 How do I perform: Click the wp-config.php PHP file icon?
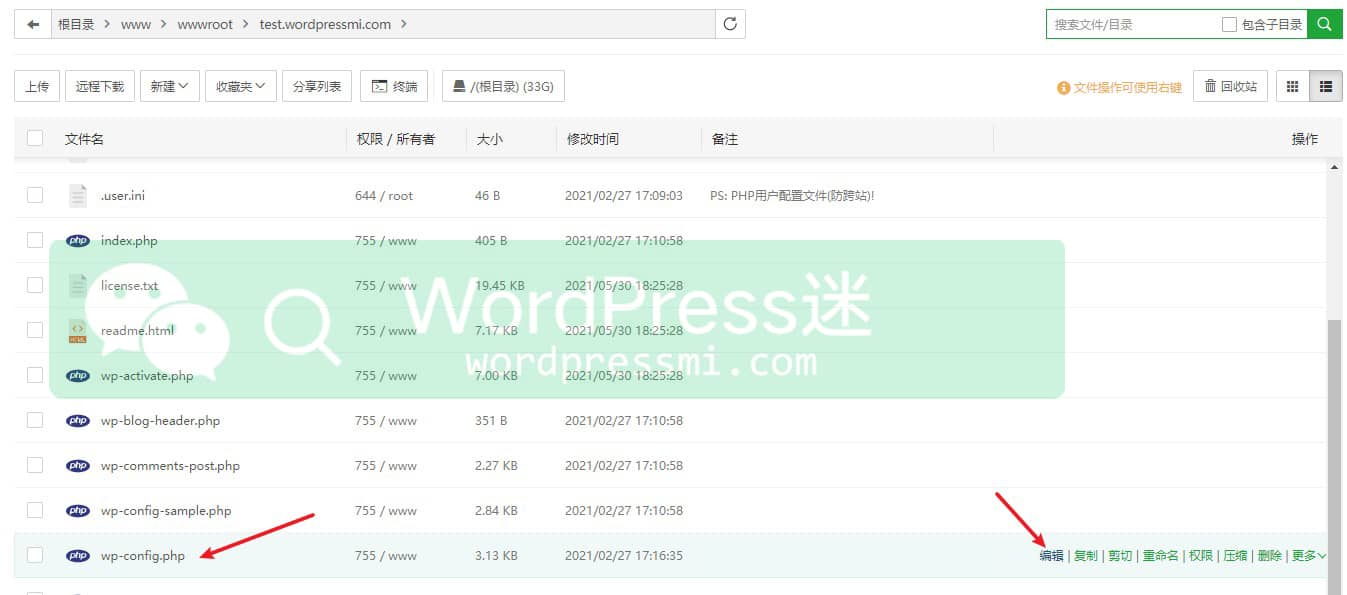point(78,556)
